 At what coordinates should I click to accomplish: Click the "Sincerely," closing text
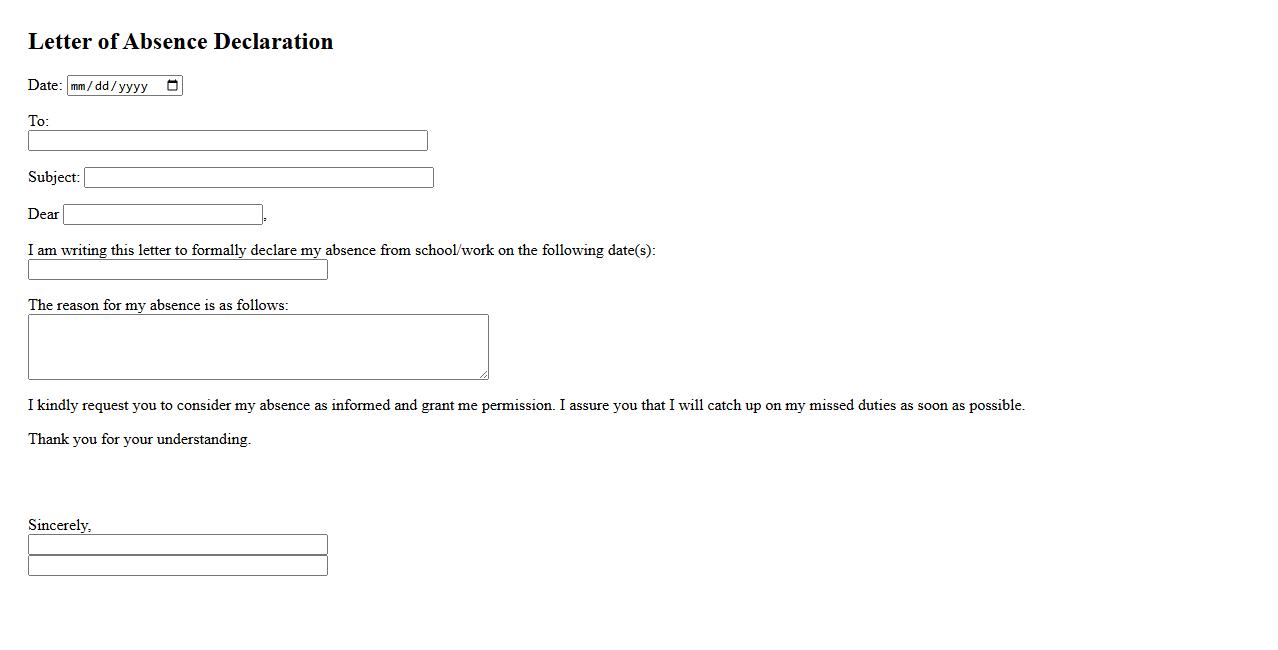(x=59, y=525)
